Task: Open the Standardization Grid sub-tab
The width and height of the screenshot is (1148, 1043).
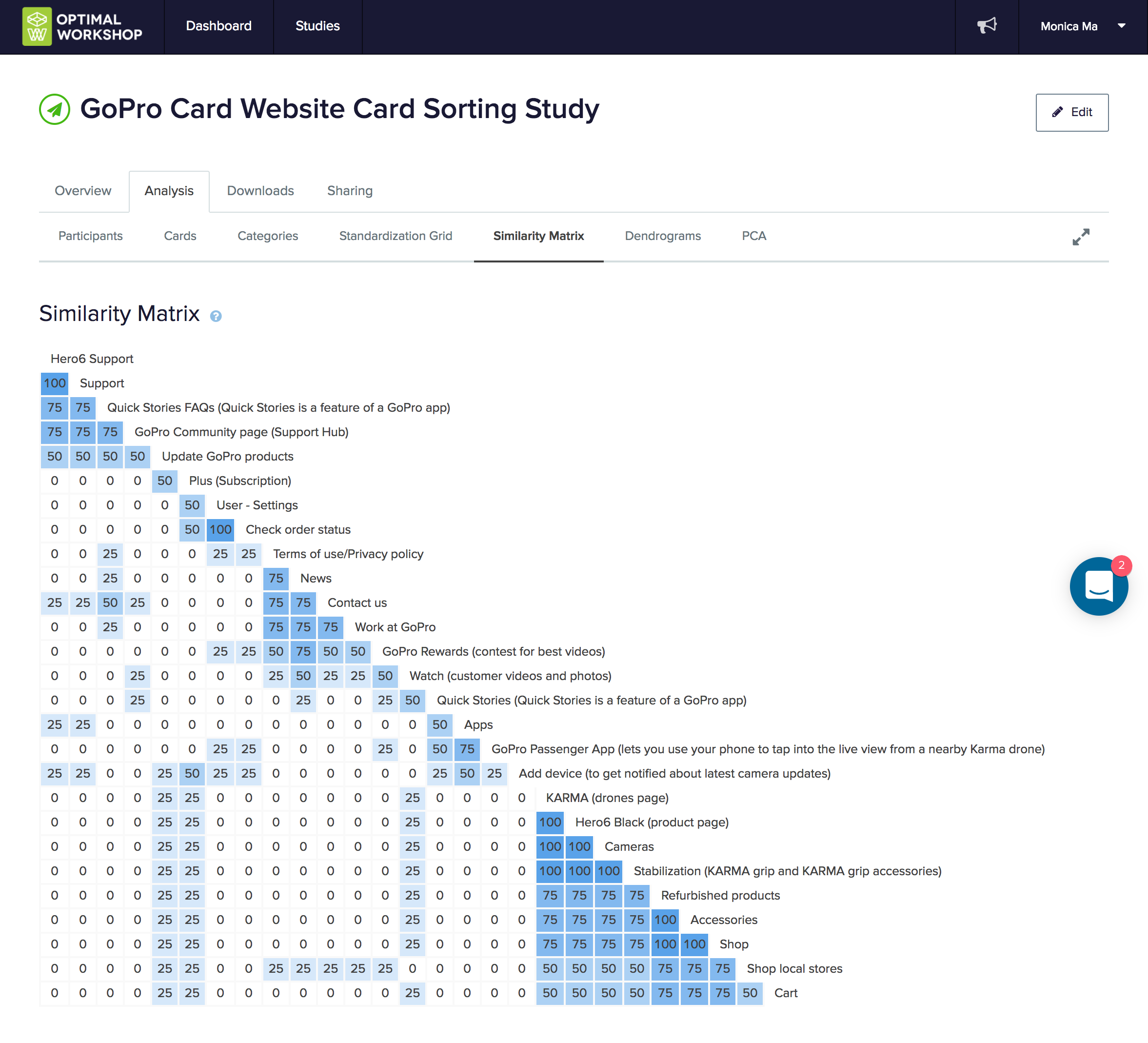Action: click(396, 236)
